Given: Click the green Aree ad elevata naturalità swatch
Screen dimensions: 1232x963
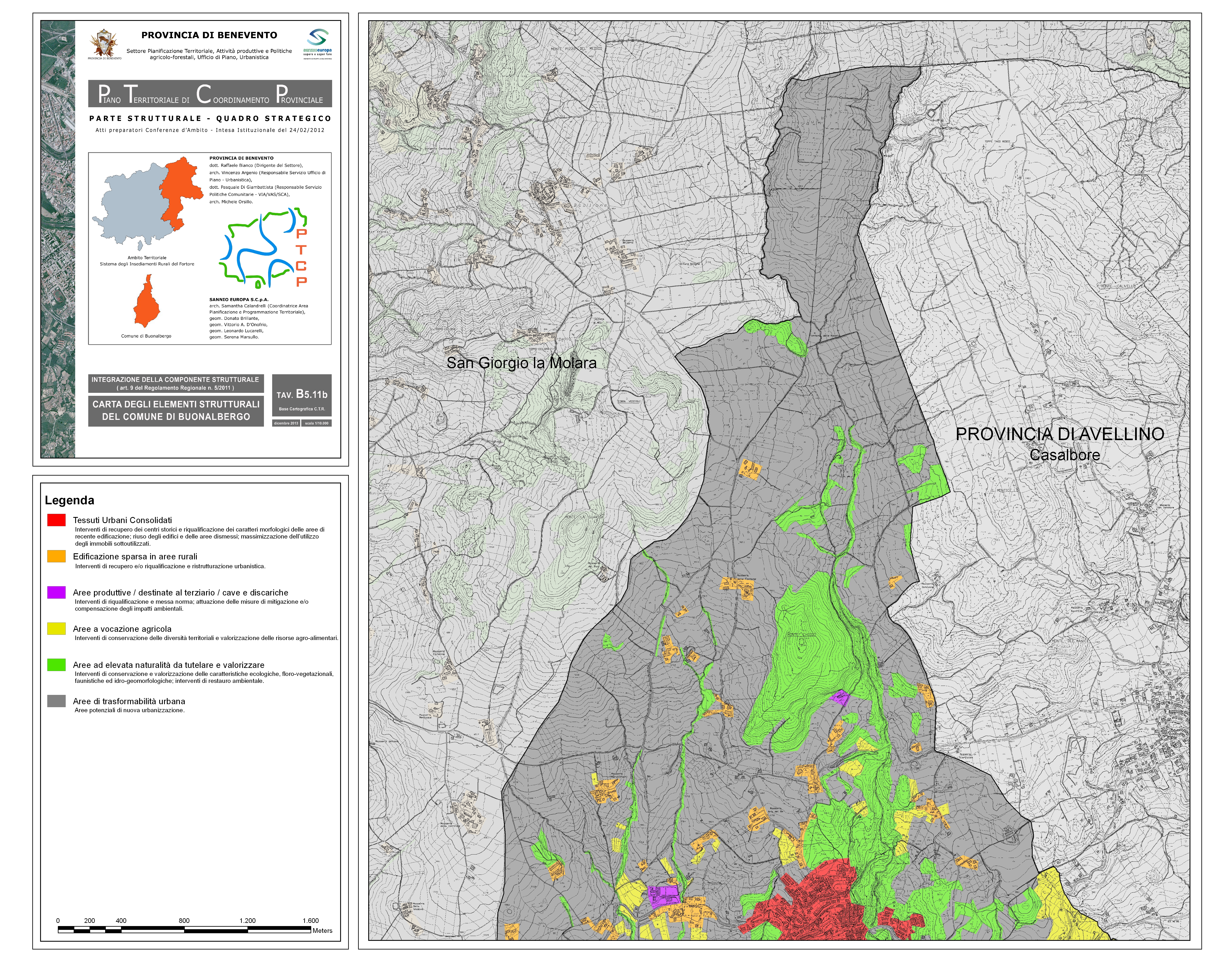Looking at the screenshot, I should 56,665.
